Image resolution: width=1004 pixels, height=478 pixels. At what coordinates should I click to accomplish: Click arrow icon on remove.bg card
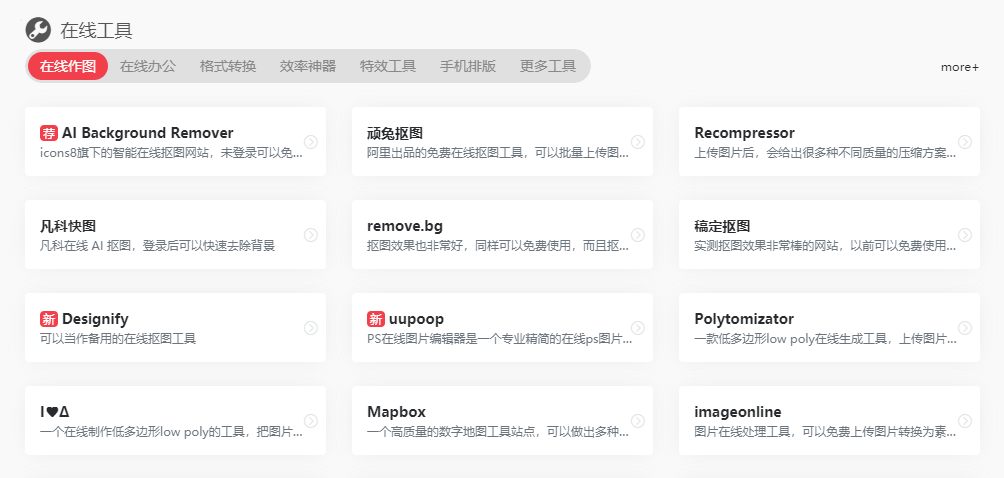click(638, 235)
